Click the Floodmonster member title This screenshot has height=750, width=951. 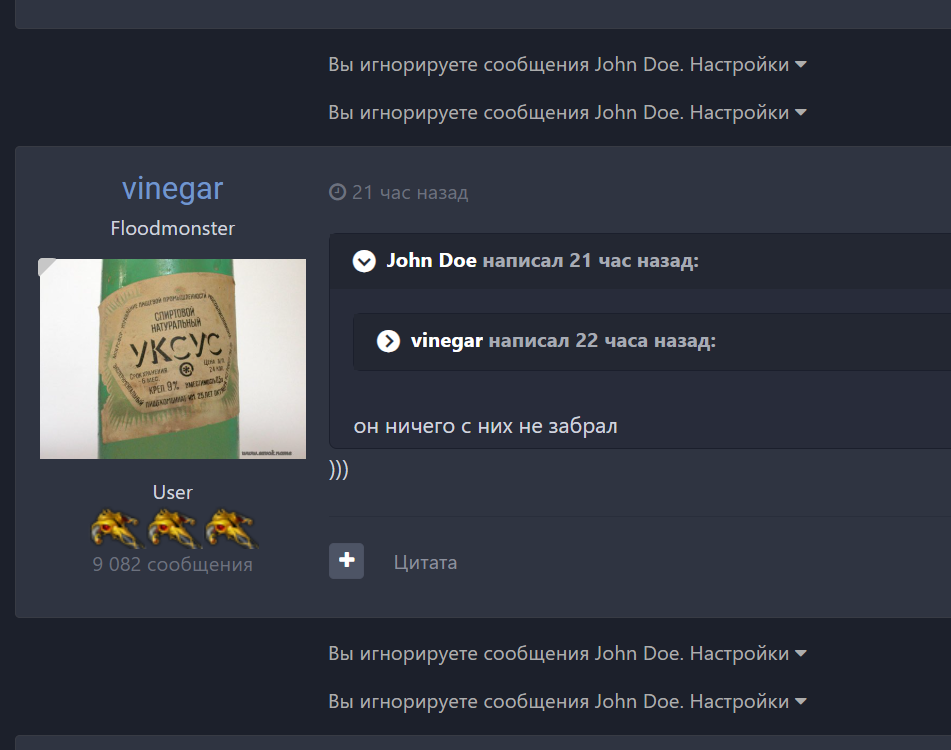[x=172, y=228]
